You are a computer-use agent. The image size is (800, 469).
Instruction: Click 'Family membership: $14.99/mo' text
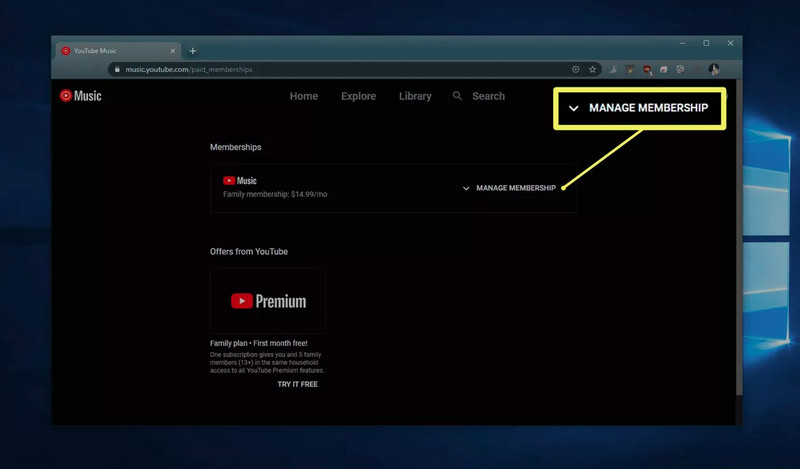coord(275,194)
